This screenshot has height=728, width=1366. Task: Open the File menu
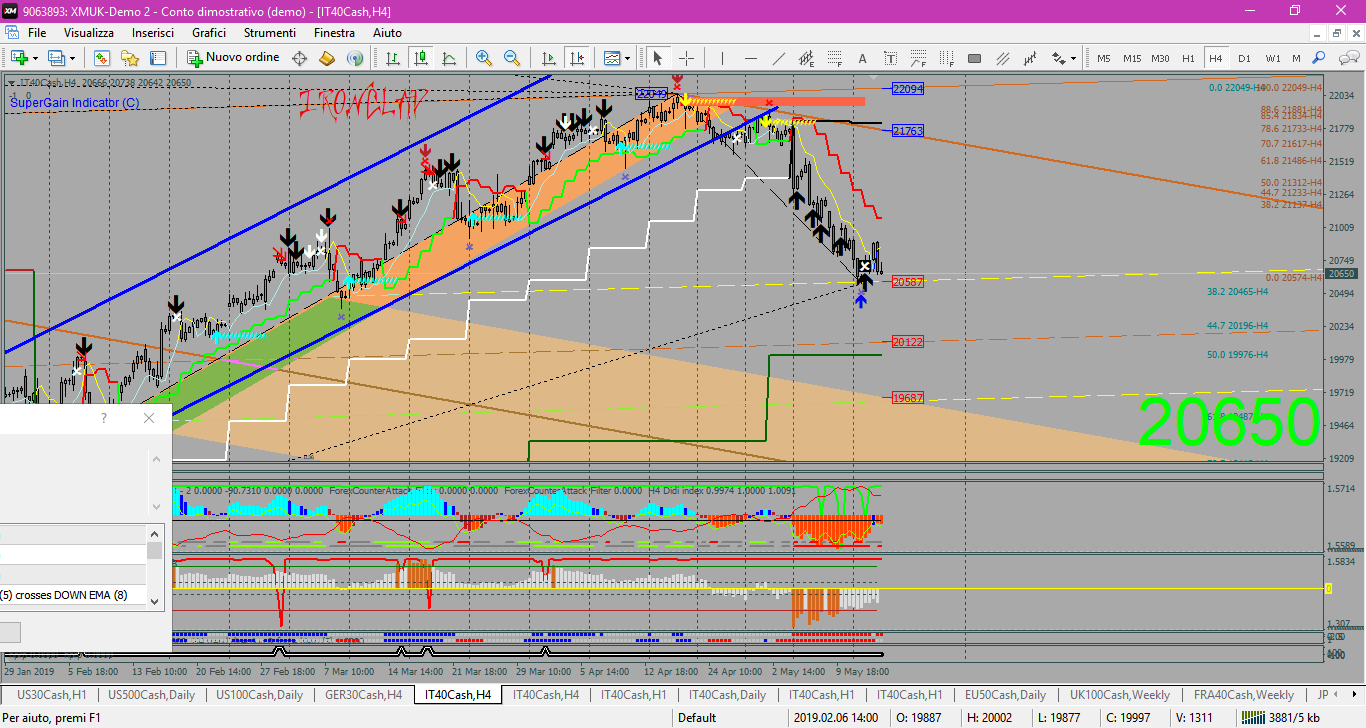(37, 33)
